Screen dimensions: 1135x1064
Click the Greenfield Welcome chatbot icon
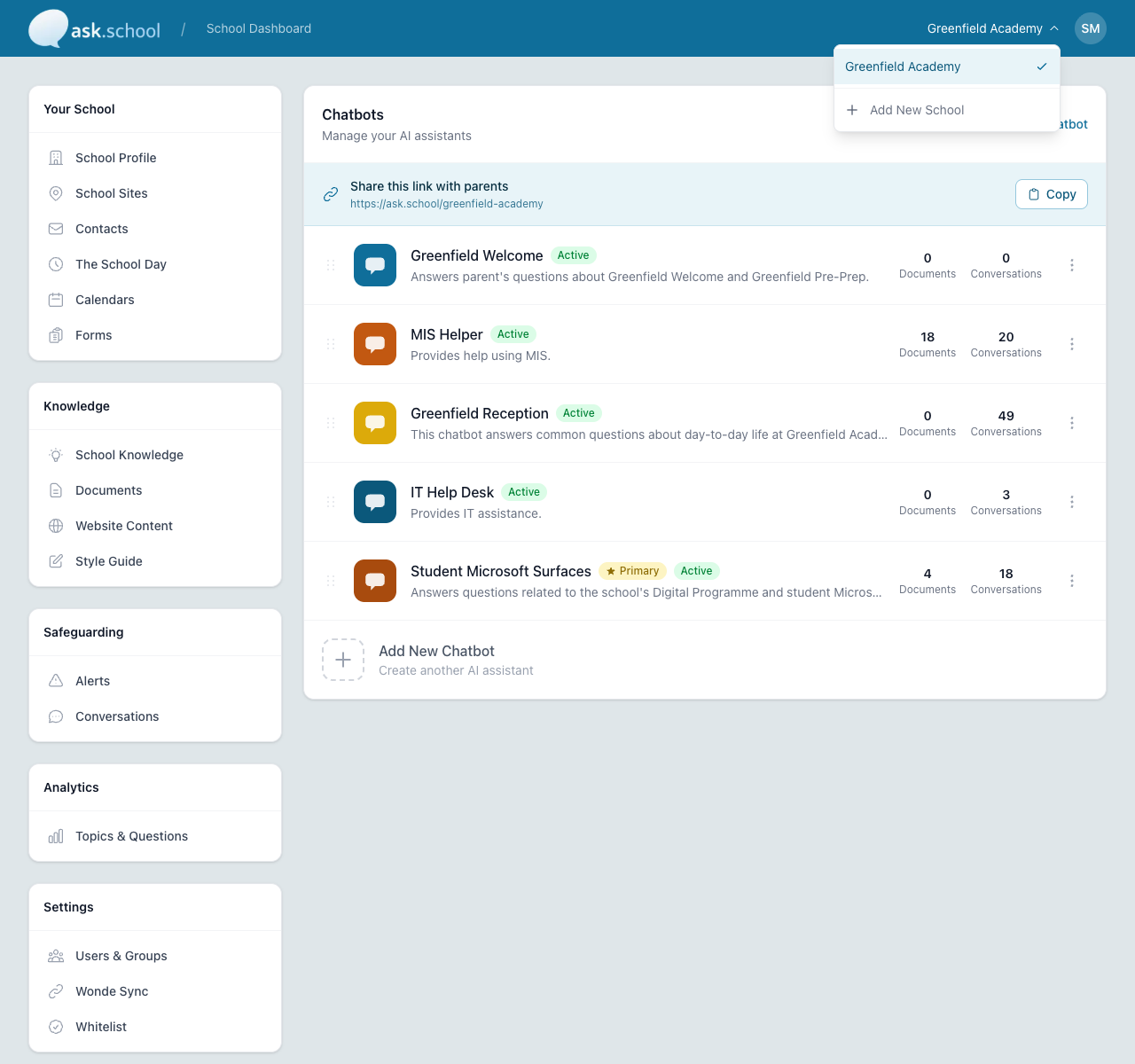coord(375,265)
